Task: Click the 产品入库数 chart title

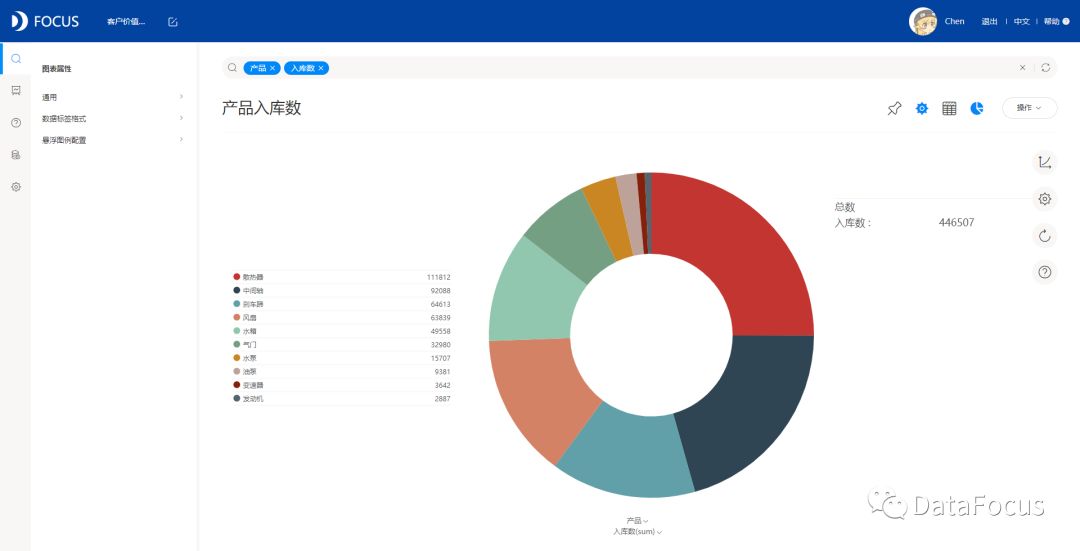Action: pos(262,108)
